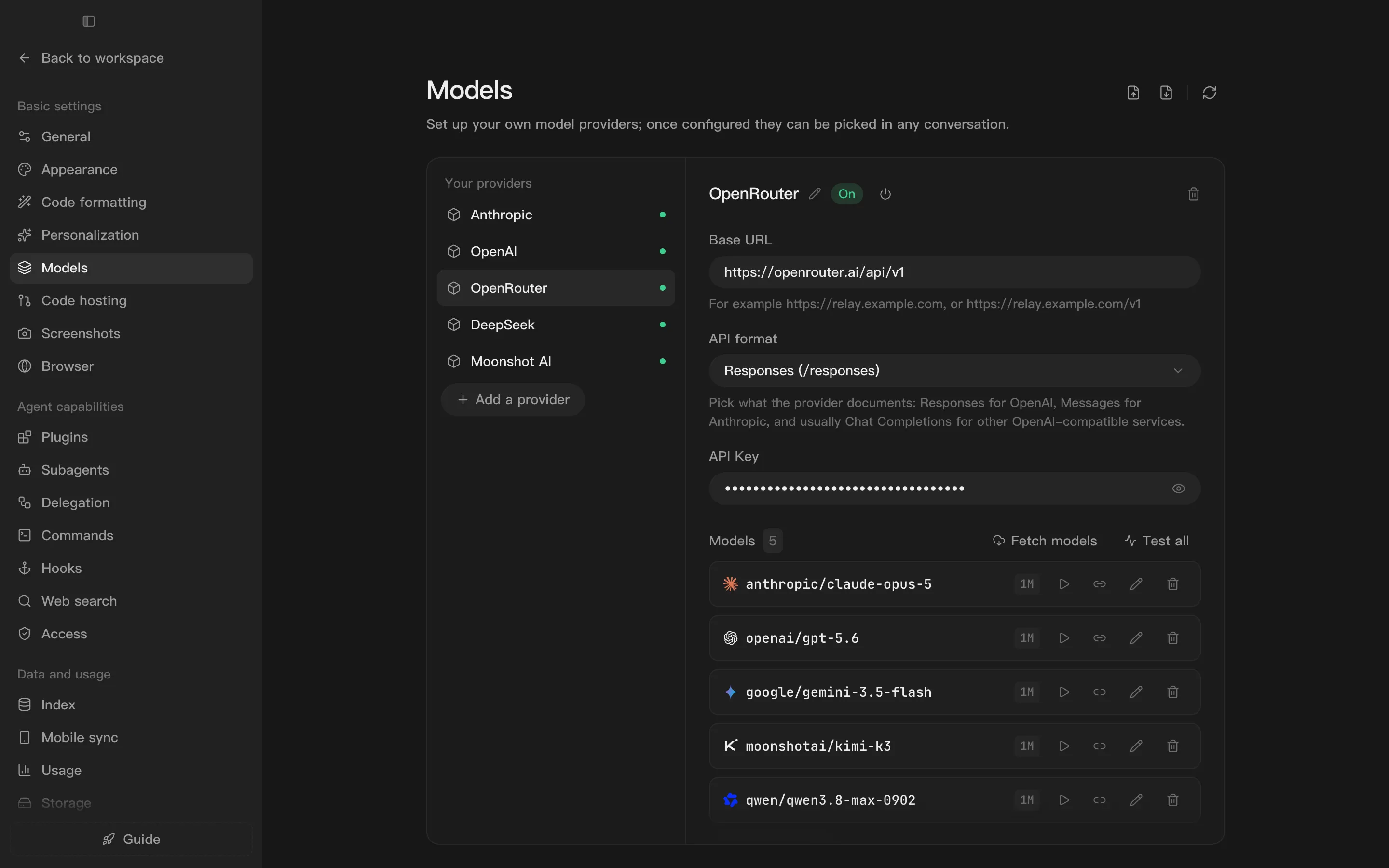This screenshot has width=1389, height=868.
Task: Click Test all
Action: (x=1157, y=541)
